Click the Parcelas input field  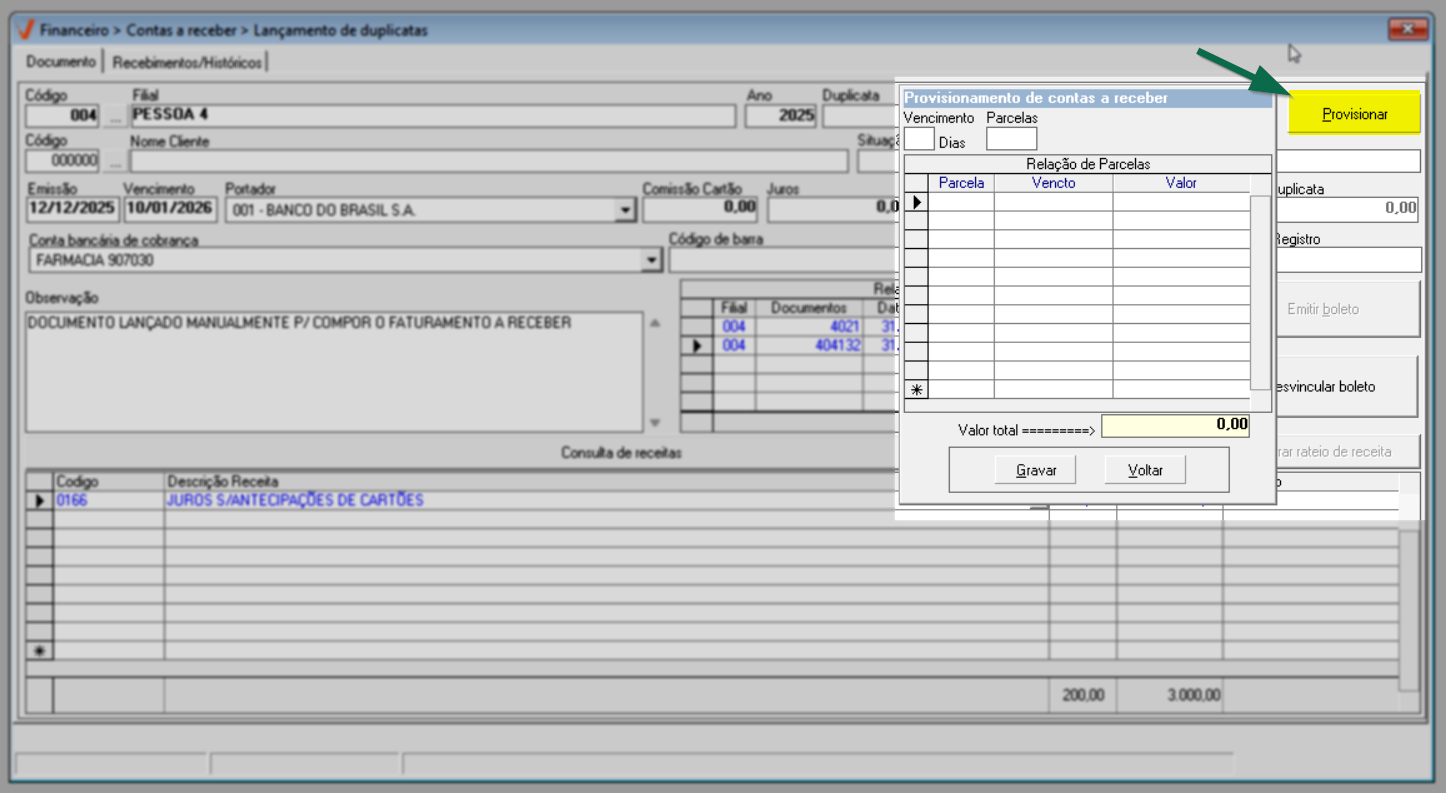pos(1011,139)
